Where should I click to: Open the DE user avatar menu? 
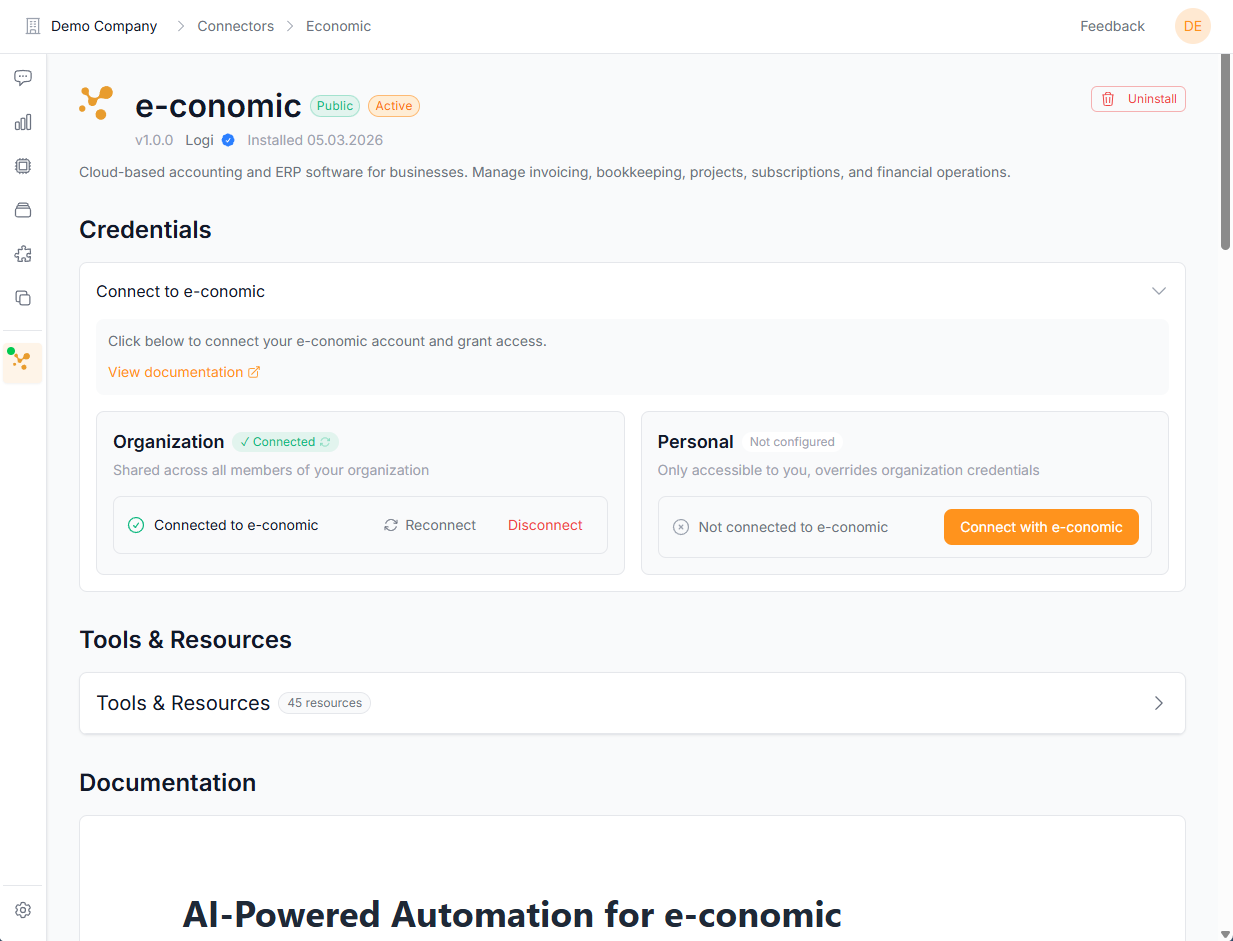(x=1192, y=26)
